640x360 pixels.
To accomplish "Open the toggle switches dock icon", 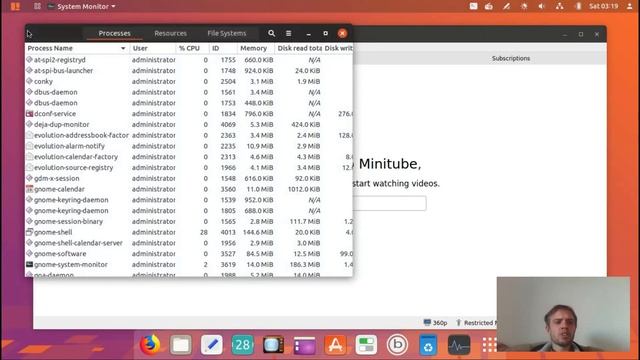I will click(x=366, y=345).
